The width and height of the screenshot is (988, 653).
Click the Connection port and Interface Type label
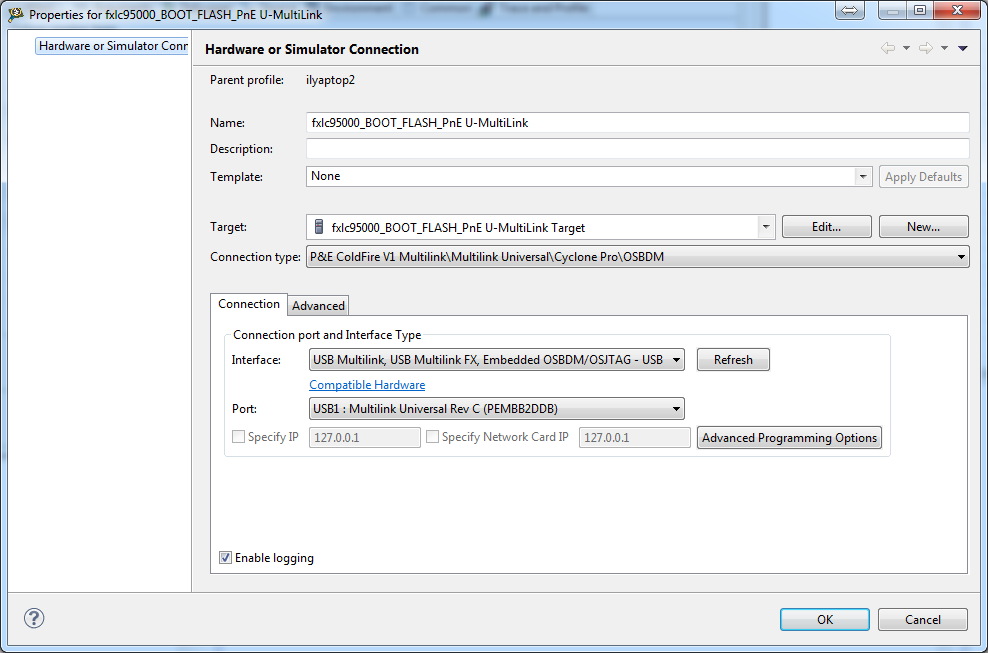tap(327, 335)
